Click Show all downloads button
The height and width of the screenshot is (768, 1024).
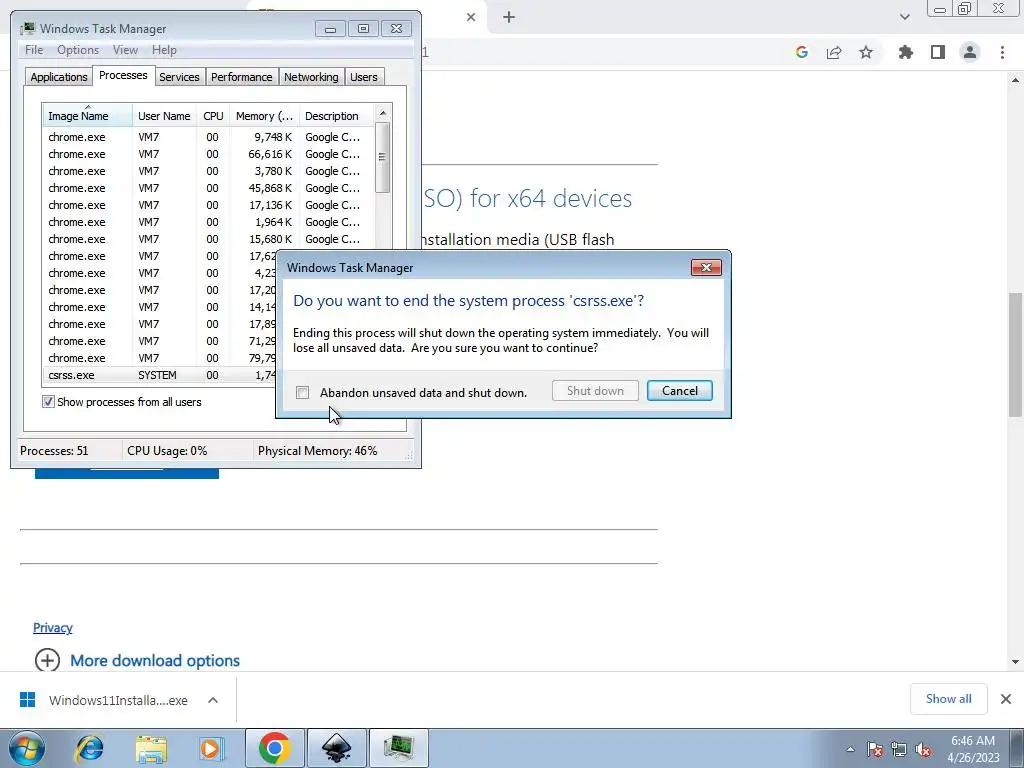949,699
